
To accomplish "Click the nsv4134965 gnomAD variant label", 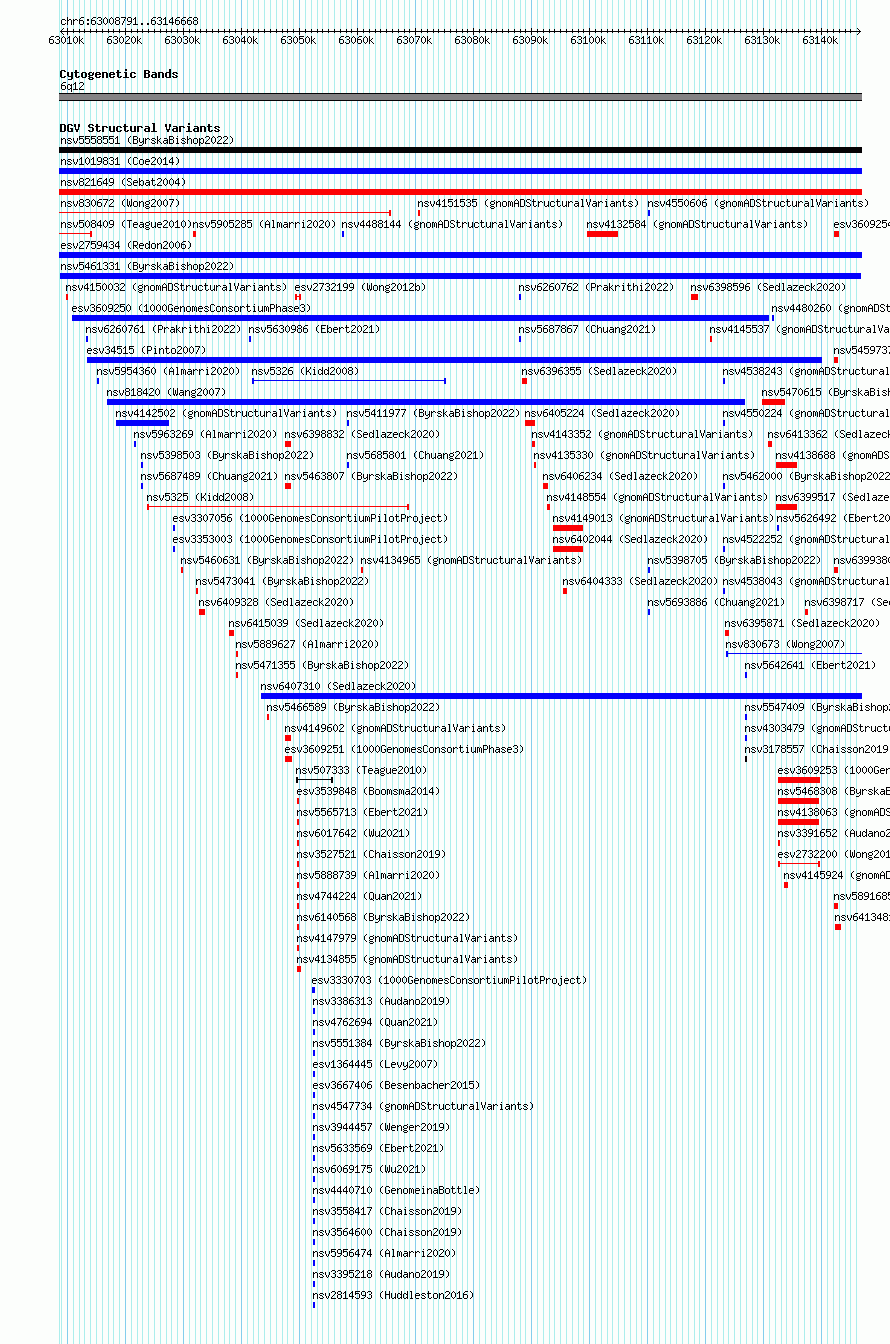I will click(x=471, y=560).
